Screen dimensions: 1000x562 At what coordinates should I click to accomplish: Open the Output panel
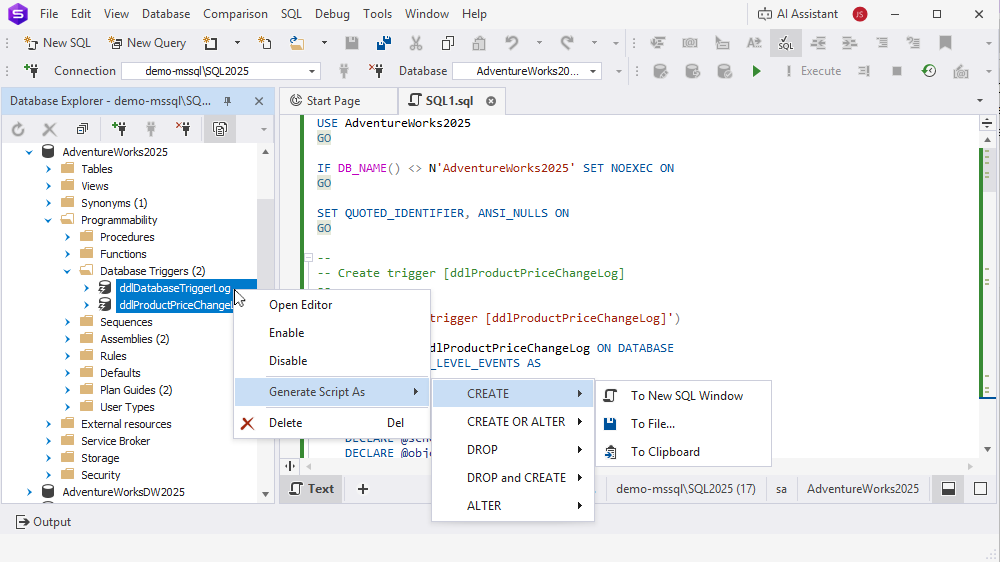pos(43,522)
